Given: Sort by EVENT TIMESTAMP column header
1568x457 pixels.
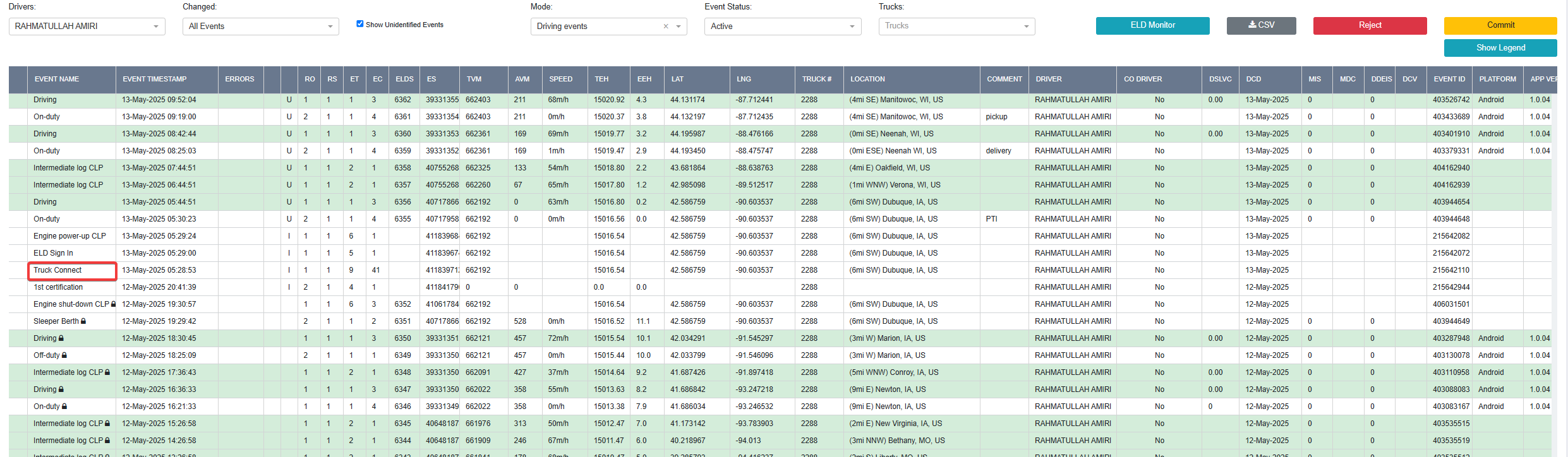Looking at the screenshot, I should tap(155, 80).
